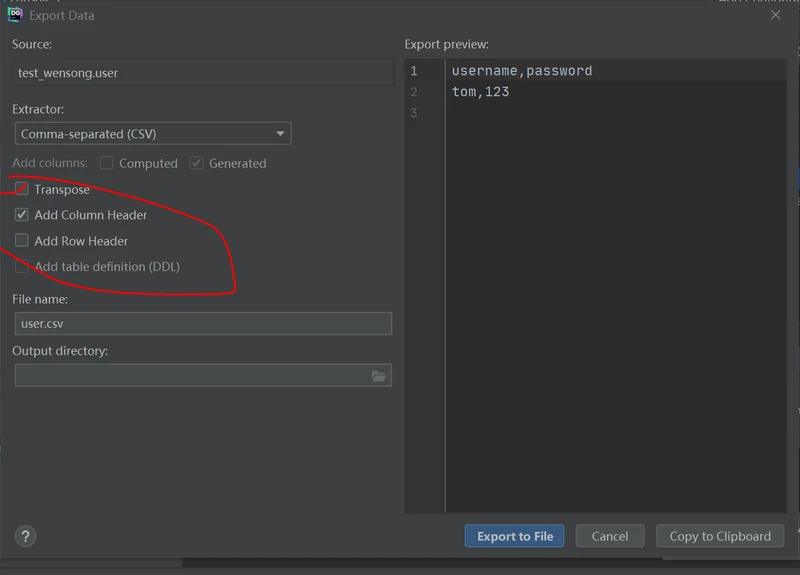This screenshot has width=800, height=575.
Task: Close the Export Data dialog
Action: click(776, 15)
